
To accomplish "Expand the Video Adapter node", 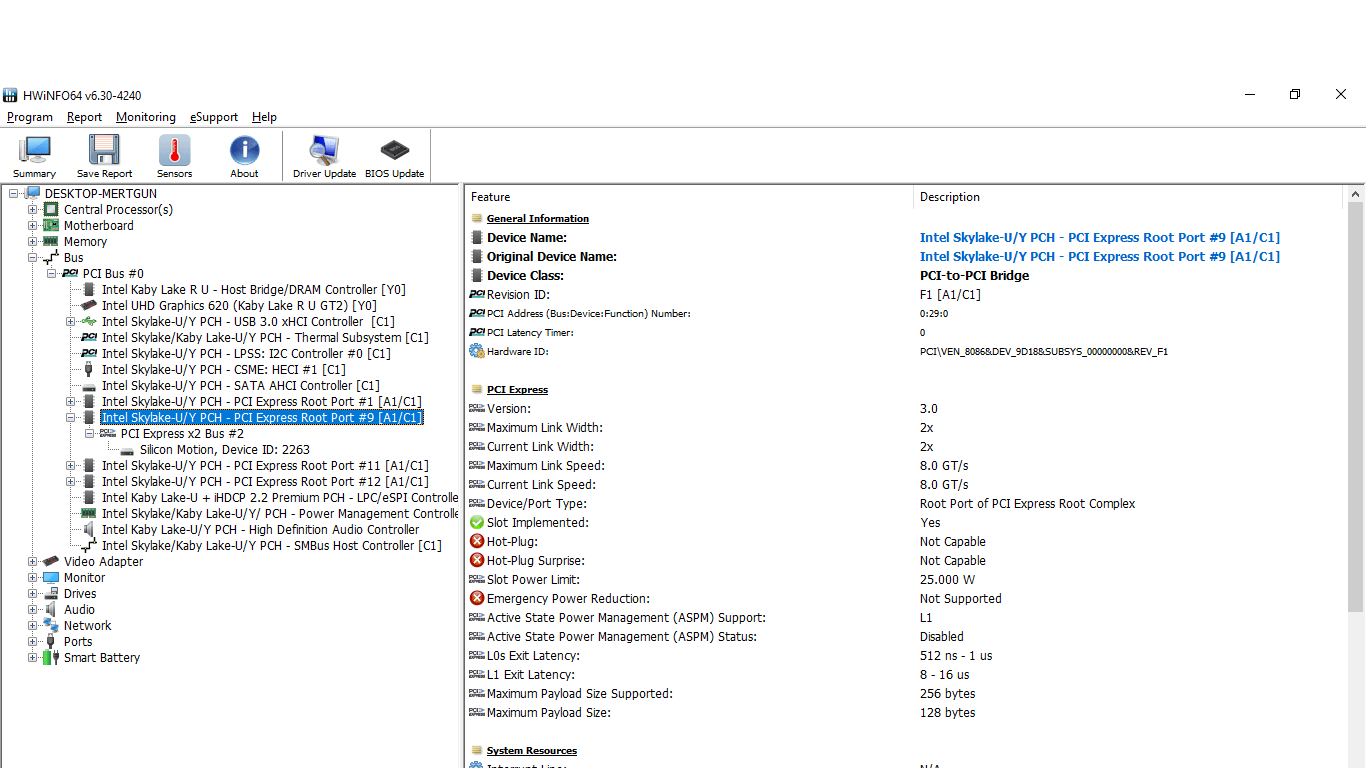I will coord(33,562).
